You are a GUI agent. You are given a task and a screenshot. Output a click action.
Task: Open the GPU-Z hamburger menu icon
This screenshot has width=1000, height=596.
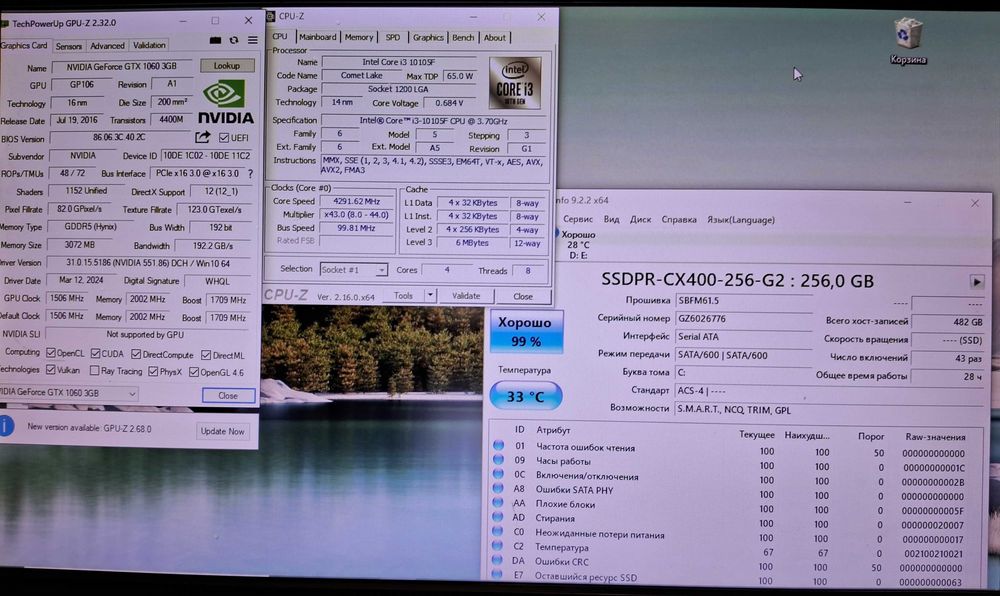[253, 40]
